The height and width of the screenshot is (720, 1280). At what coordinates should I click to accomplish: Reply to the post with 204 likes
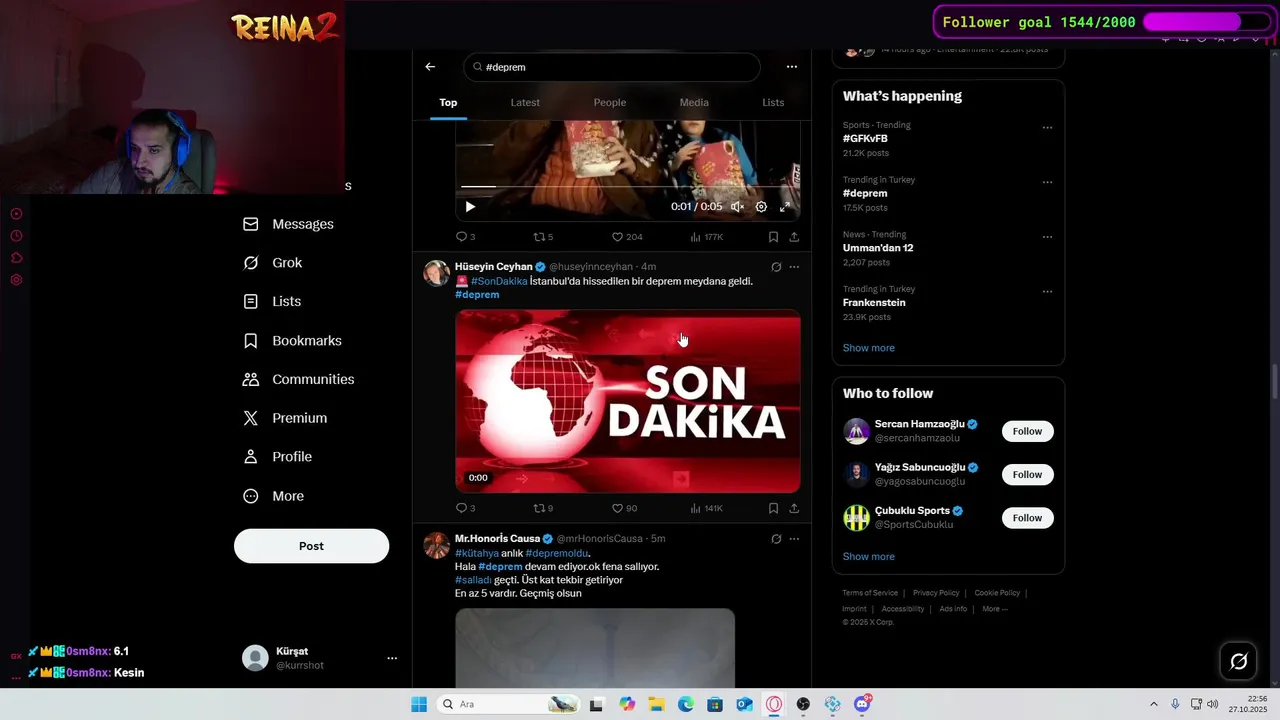click(x=465, y=237)
